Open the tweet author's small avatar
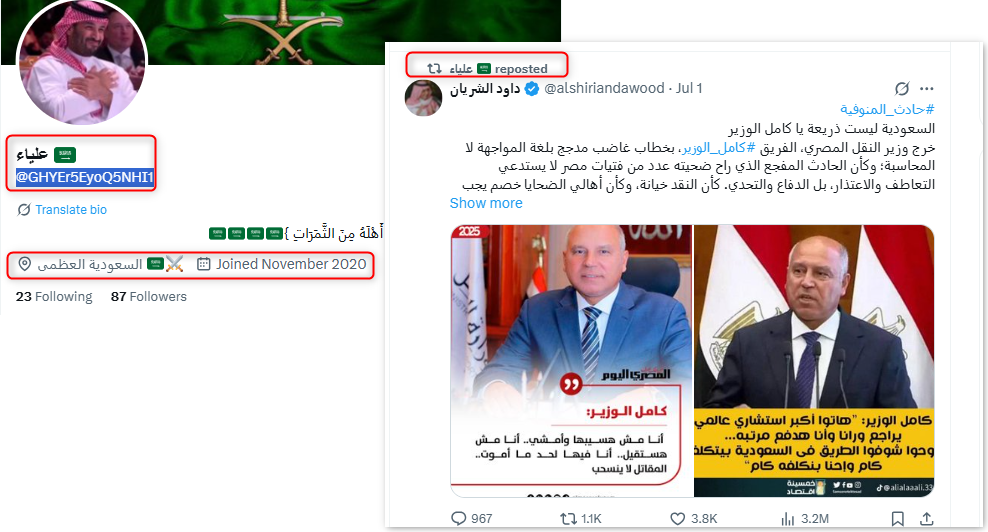Screen dimensions: 988x532 pyautogui.click(x=423, y=98)
